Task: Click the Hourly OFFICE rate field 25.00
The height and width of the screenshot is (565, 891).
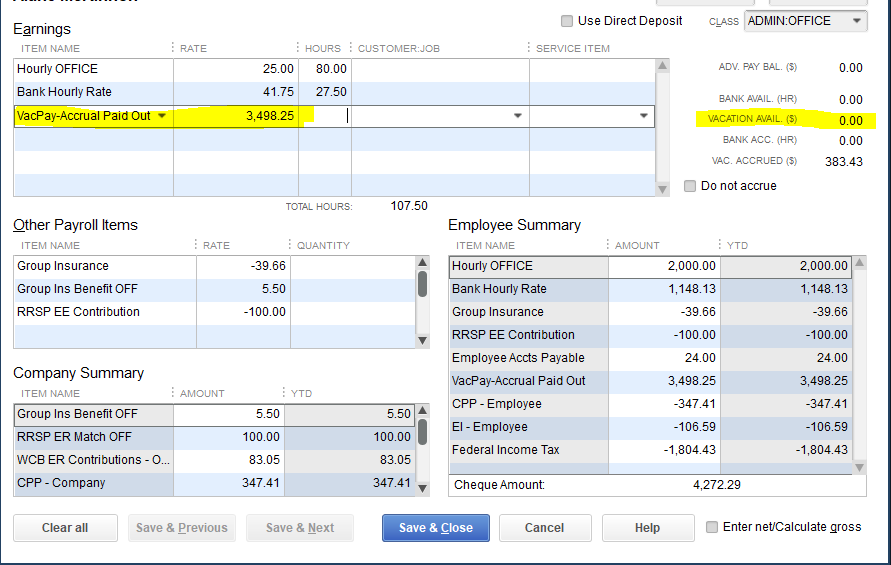Action: (236, 69)
